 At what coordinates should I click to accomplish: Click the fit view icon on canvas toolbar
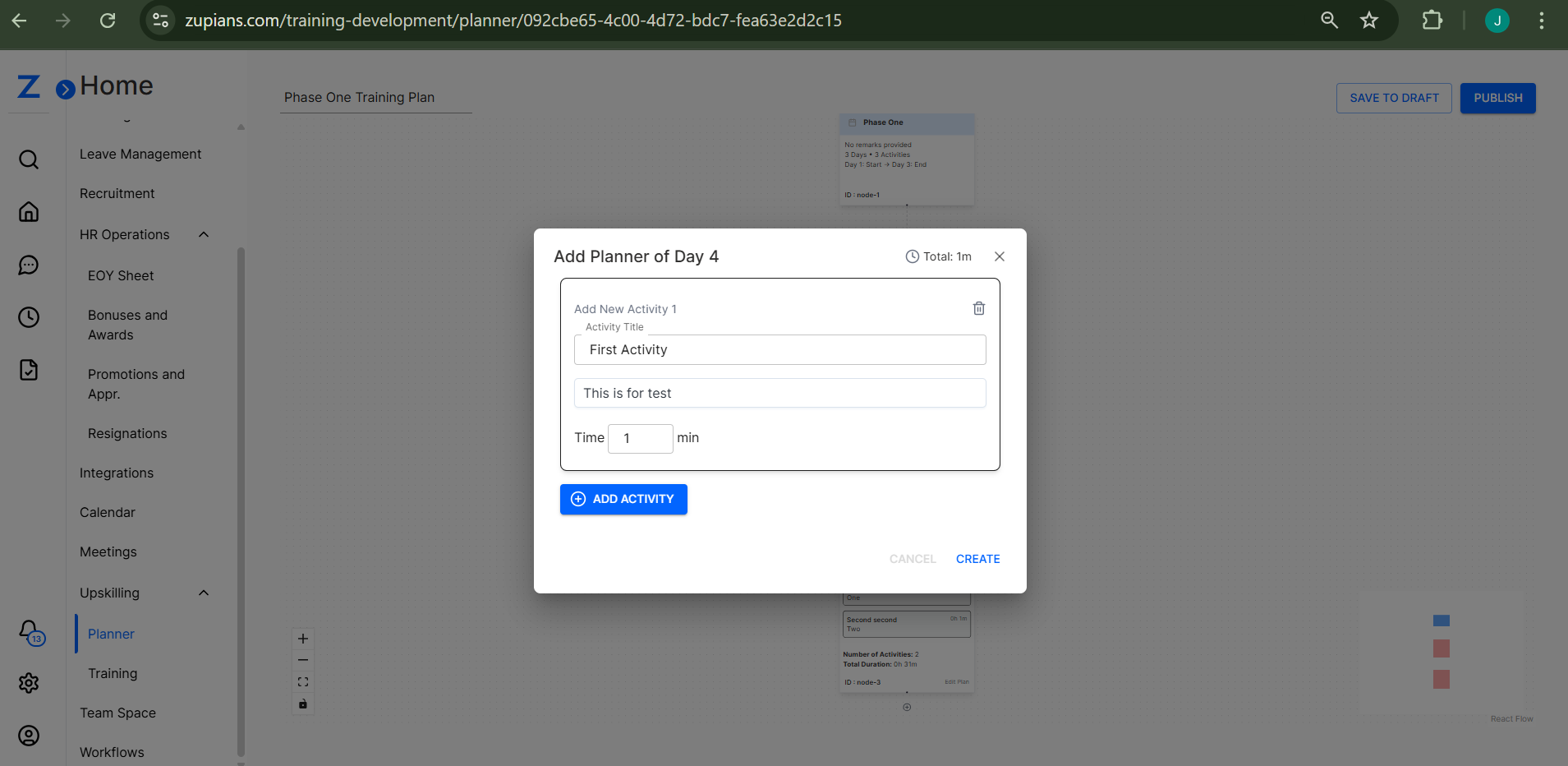(x=302, y=681)
